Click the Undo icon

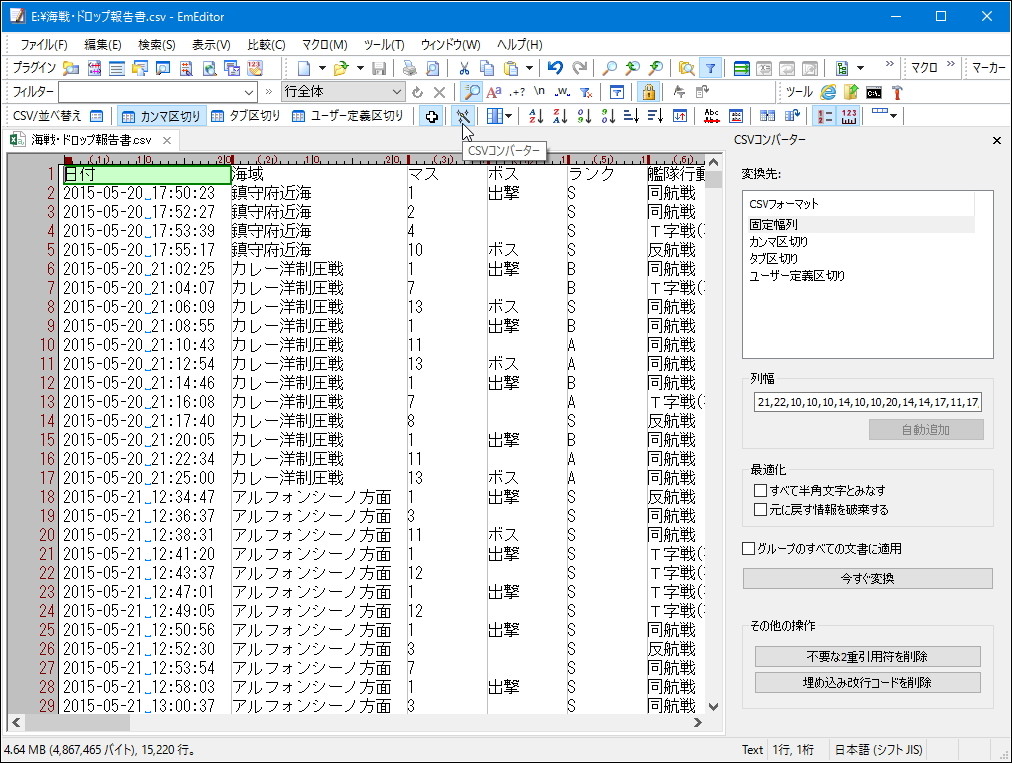pyautogui.click(x=555, y=68)
